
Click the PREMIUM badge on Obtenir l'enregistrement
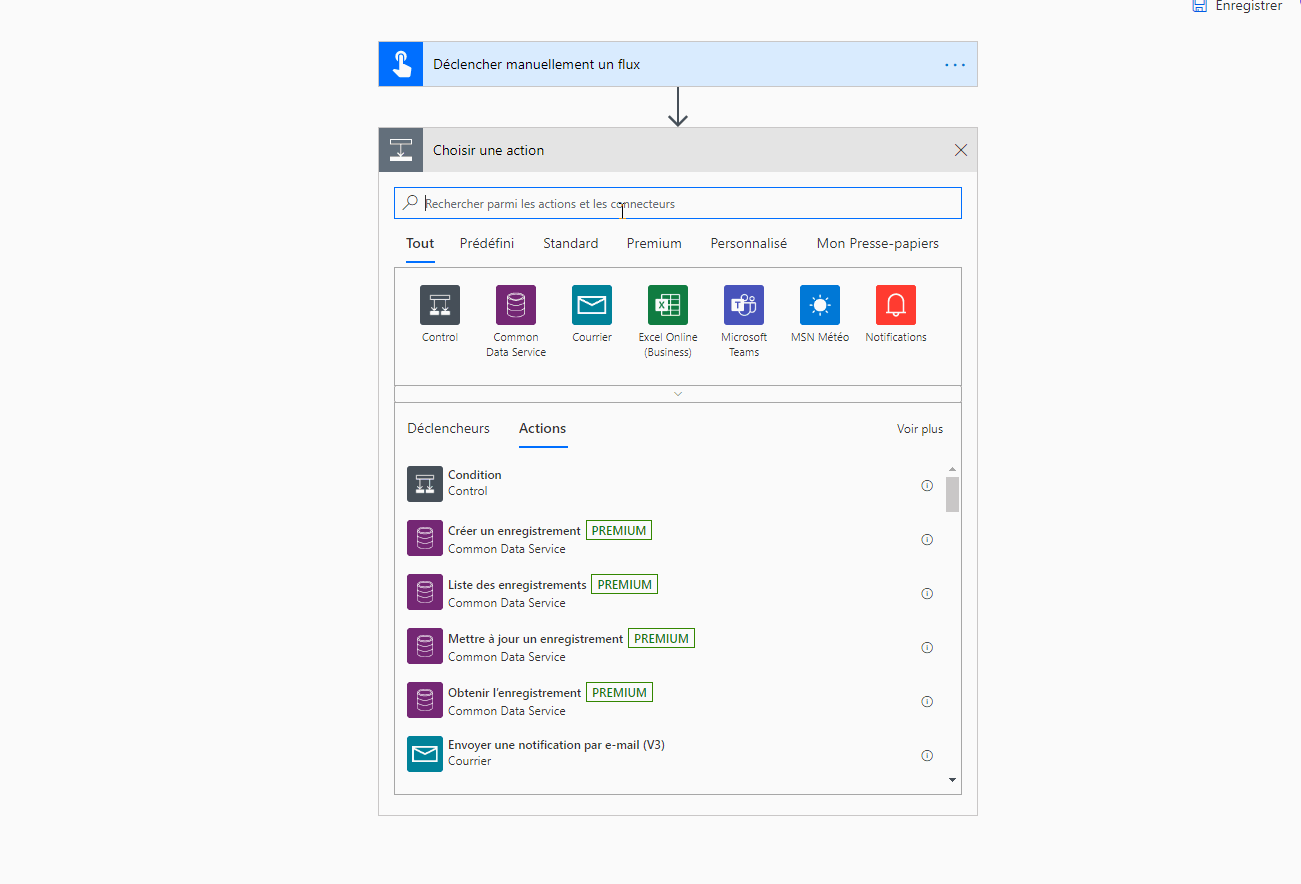[x=619, y=692]
